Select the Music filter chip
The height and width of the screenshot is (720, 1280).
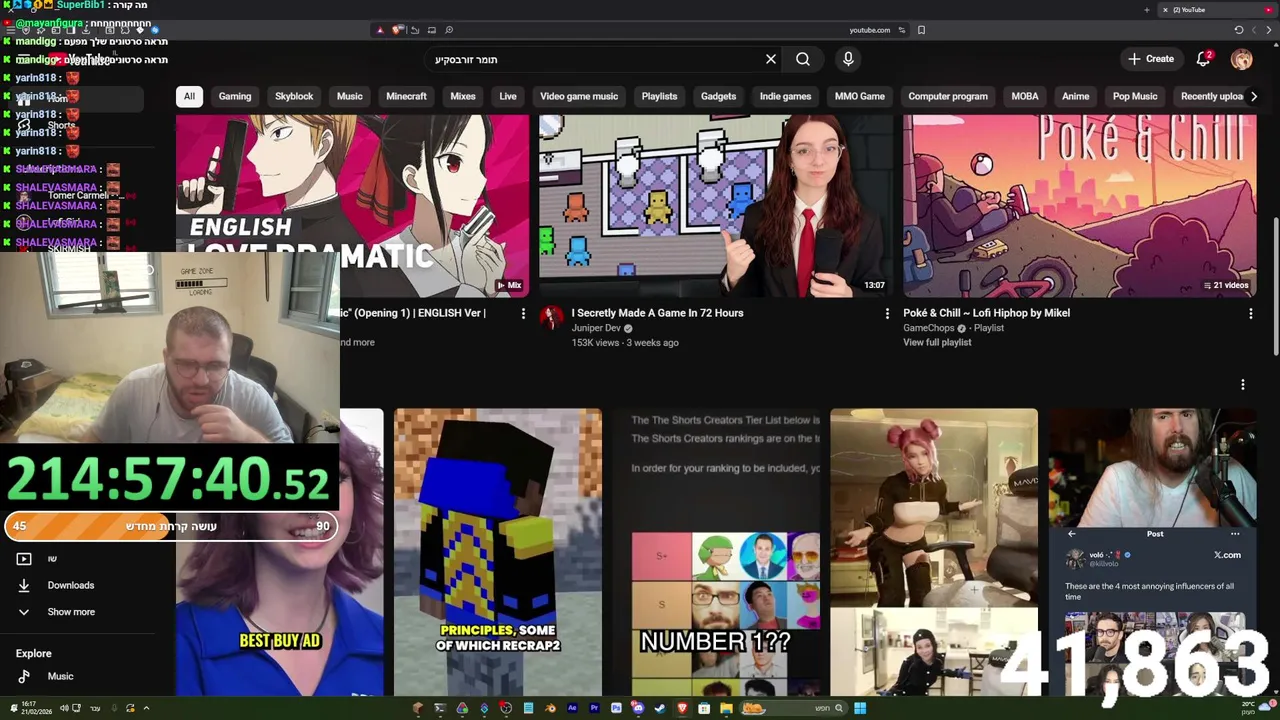[350, 96]
